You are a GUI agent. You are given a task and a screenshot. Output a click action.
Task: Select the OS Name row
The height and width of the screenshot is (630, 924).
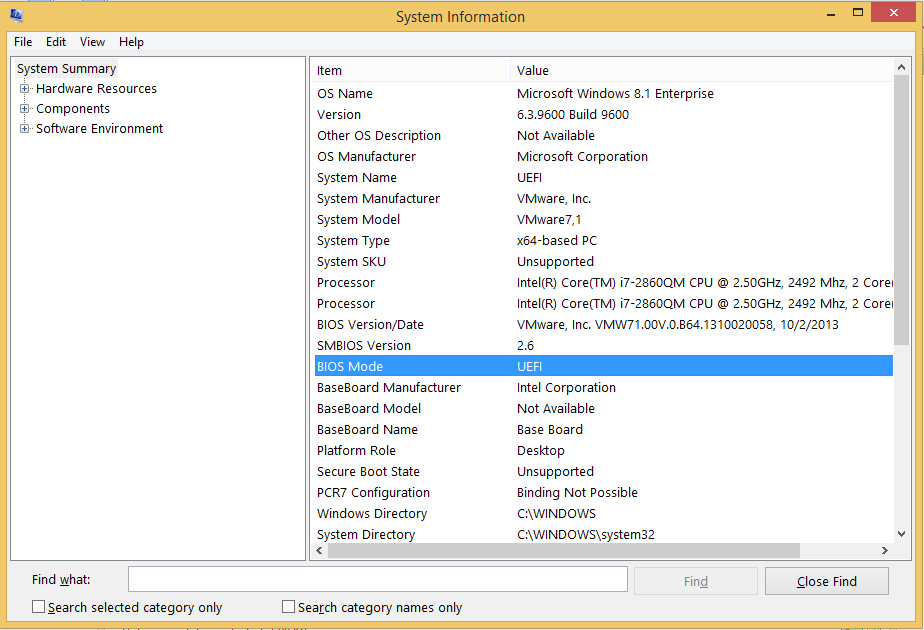(x=604, y=94)
